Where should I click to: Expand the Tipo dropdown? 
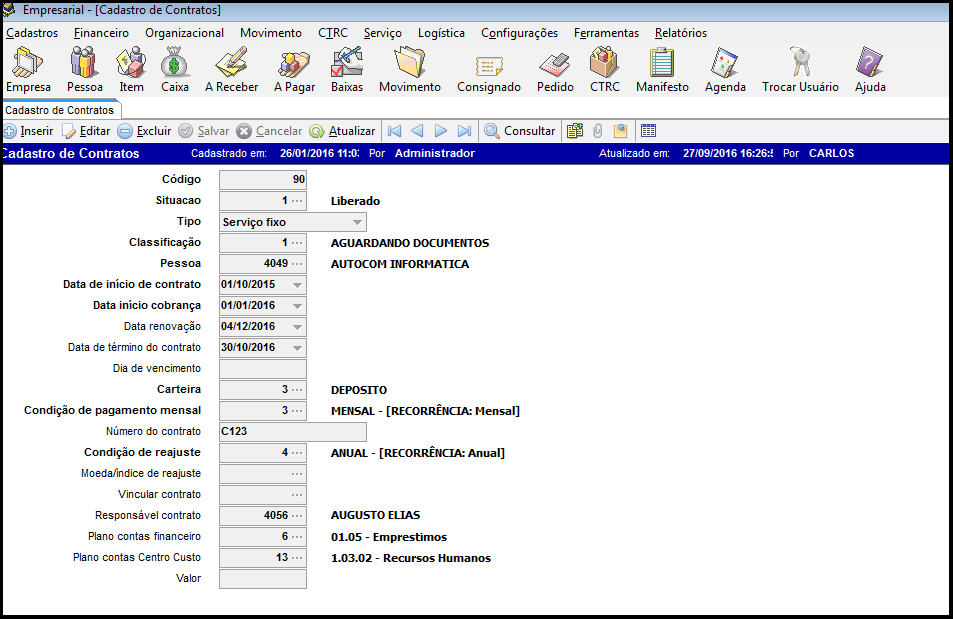pos(357,222)
